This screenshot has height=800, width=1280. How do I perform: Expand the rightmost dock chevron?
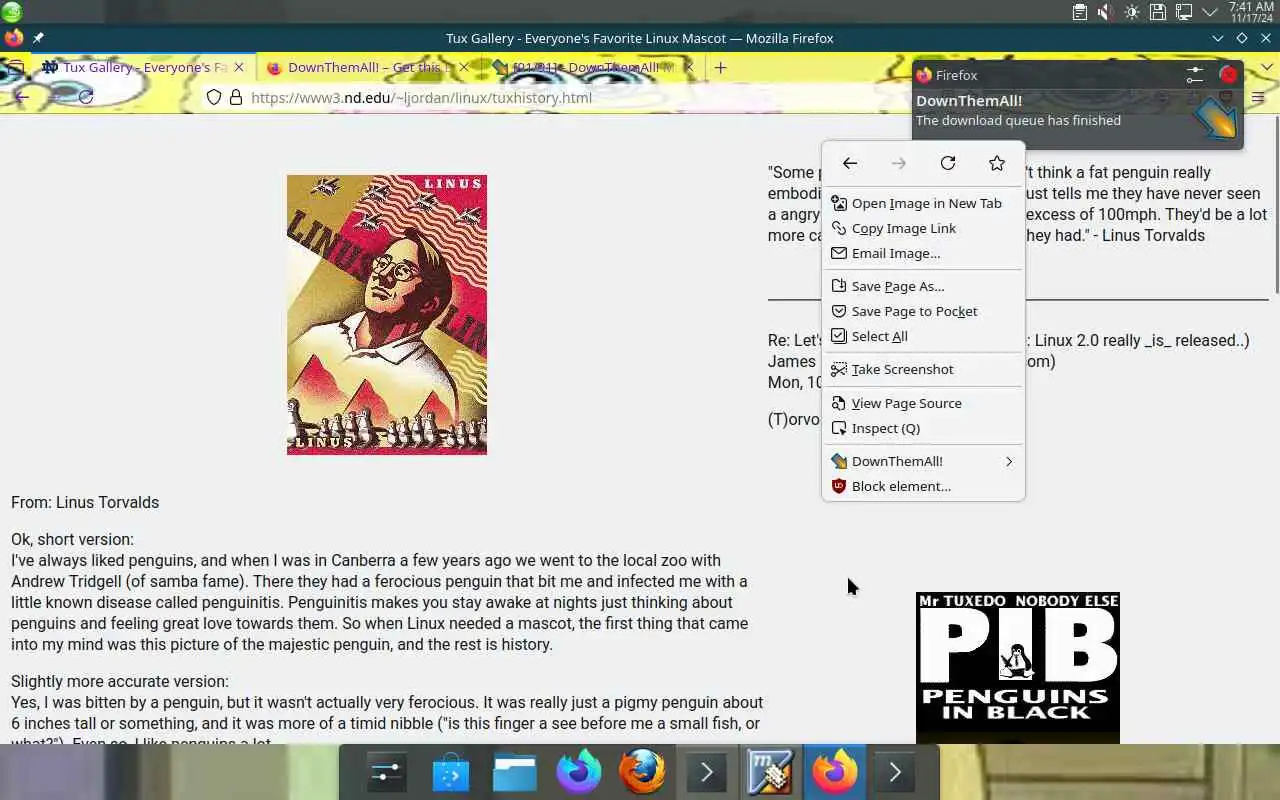tap(895, 772)
